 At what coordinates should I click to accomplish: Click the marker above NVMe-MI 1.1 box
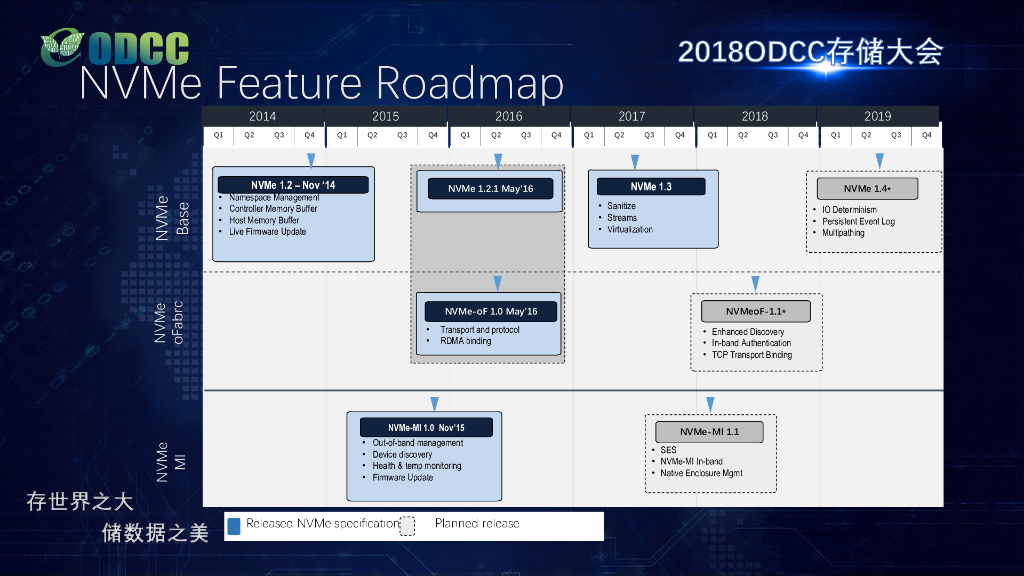point(710,404)
